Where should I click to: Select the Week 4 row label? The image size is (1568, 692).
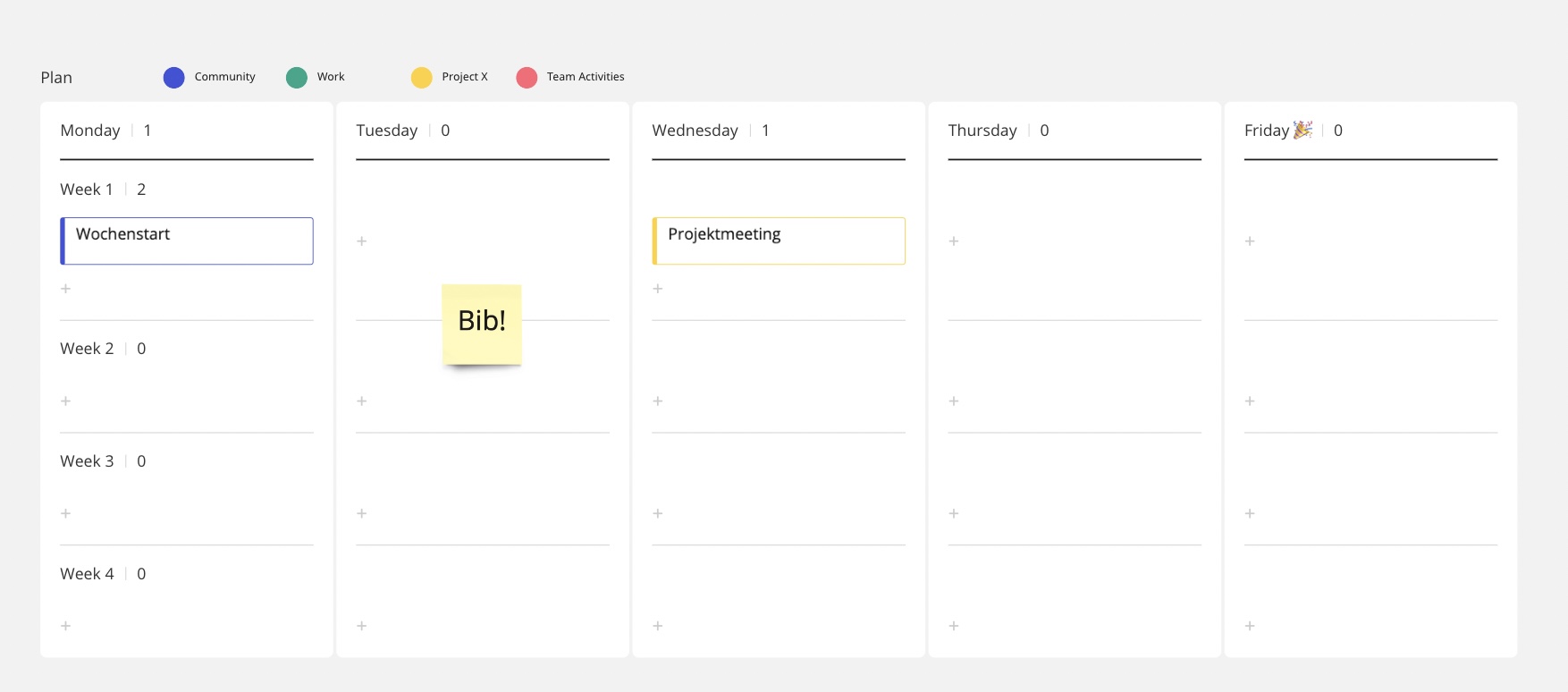[87, 574]
